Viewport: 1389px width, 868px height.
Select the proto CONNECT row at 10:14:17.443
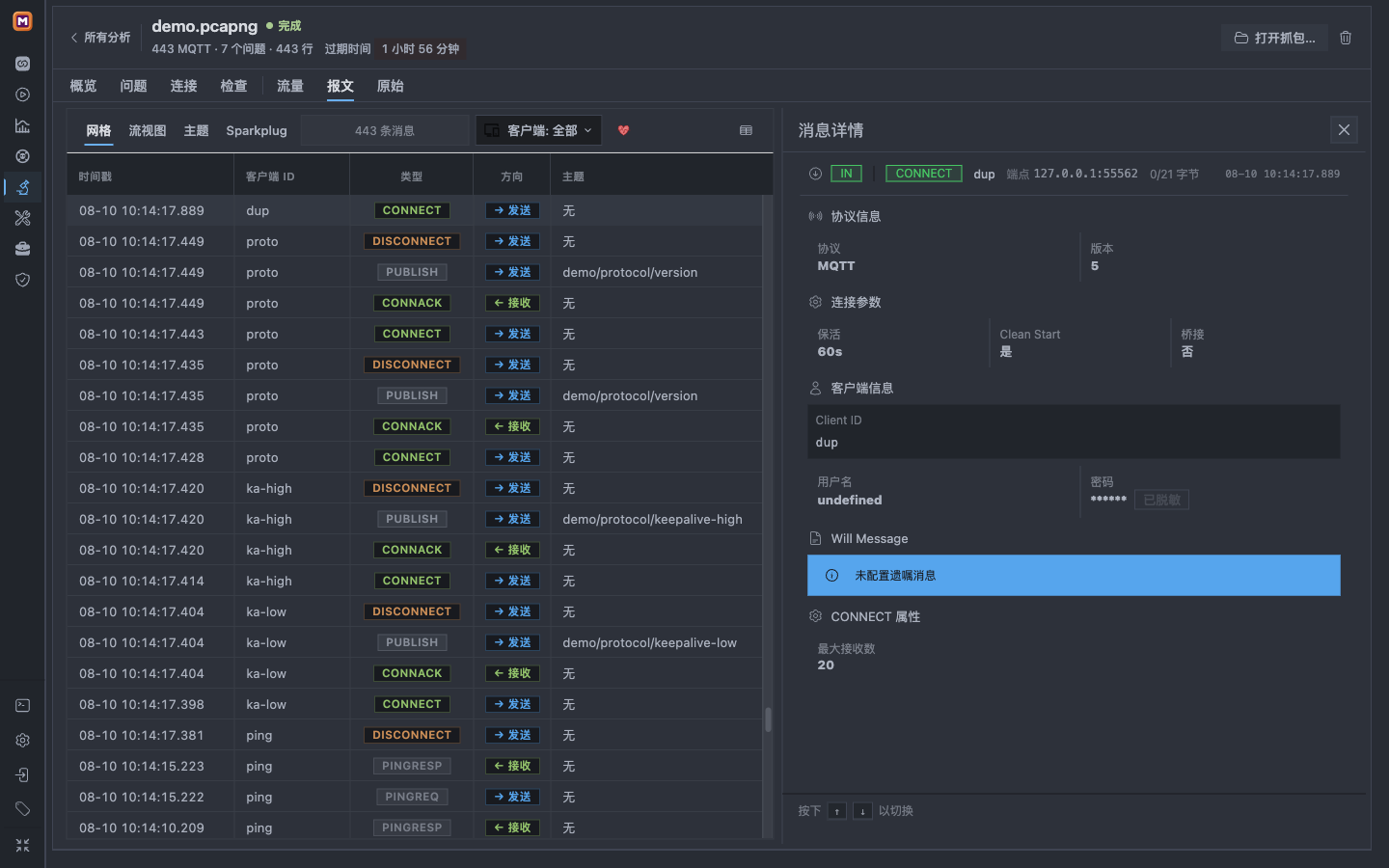point(414,334)
